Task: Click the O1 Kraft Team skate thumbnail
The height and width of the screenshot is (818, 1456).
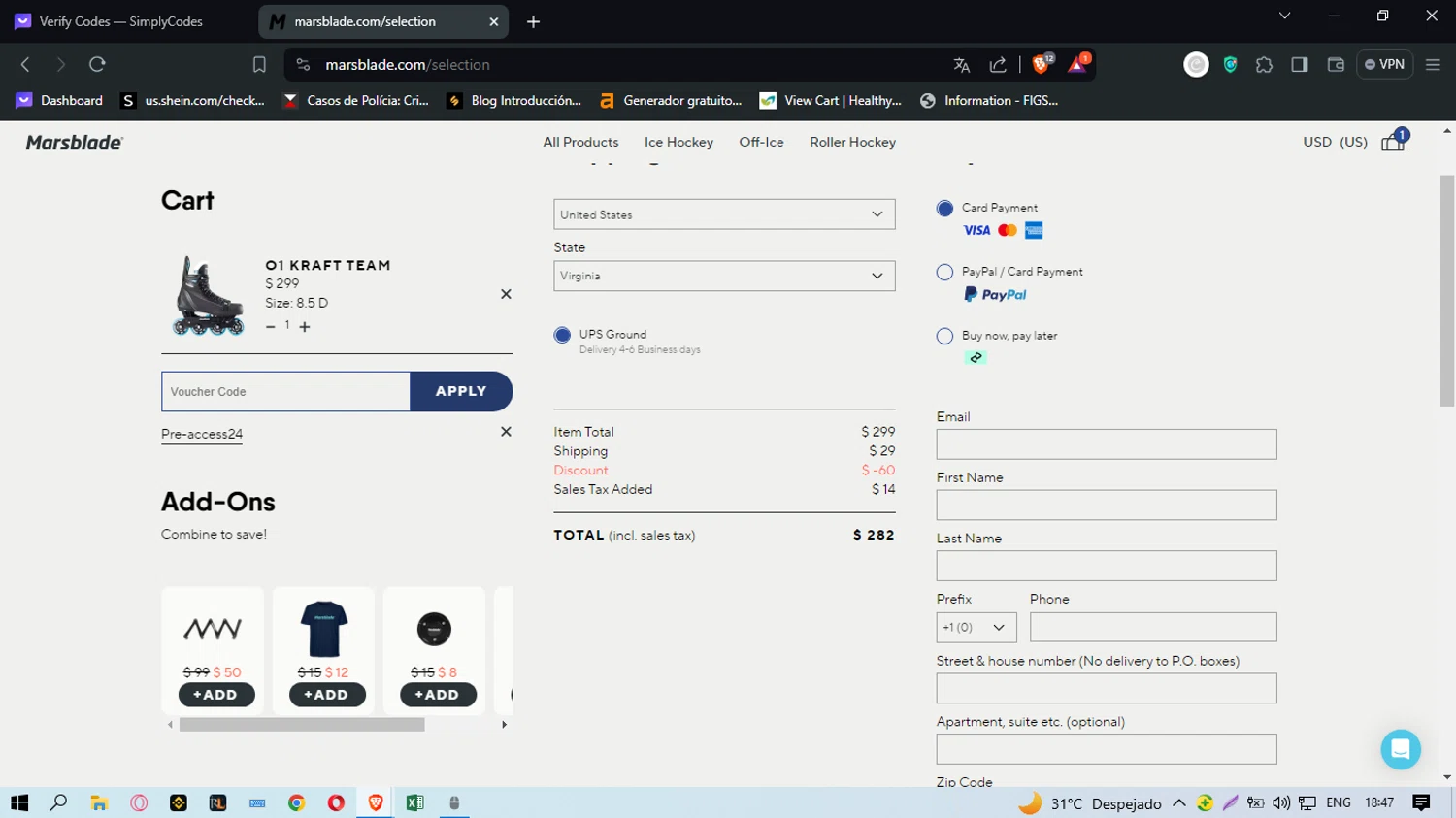Action: [208, 296]
